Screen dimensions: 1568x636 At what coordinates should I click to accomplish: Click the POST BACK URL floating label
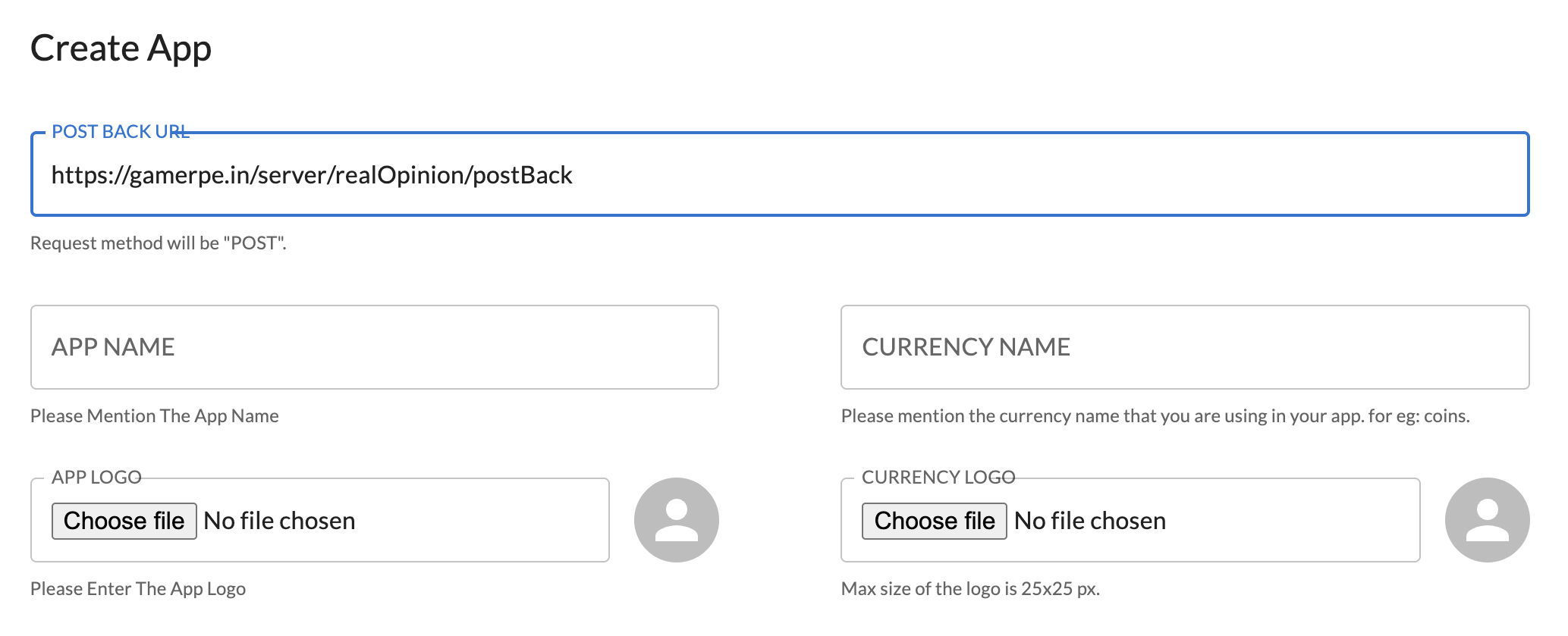(x=119, y=132)
